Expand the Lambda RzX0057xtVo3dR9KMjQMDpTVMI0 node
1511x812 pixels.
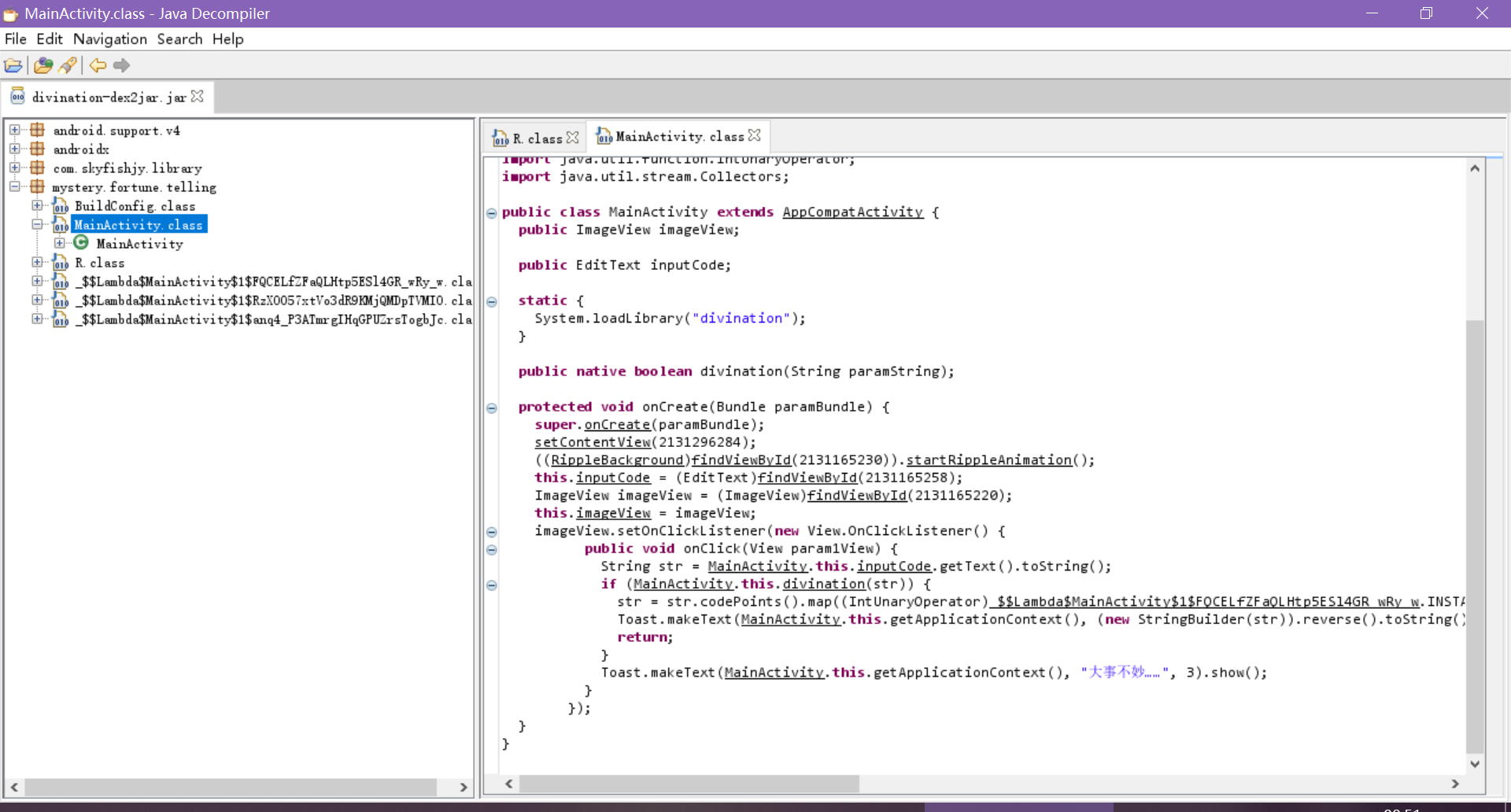pos(37,300)
